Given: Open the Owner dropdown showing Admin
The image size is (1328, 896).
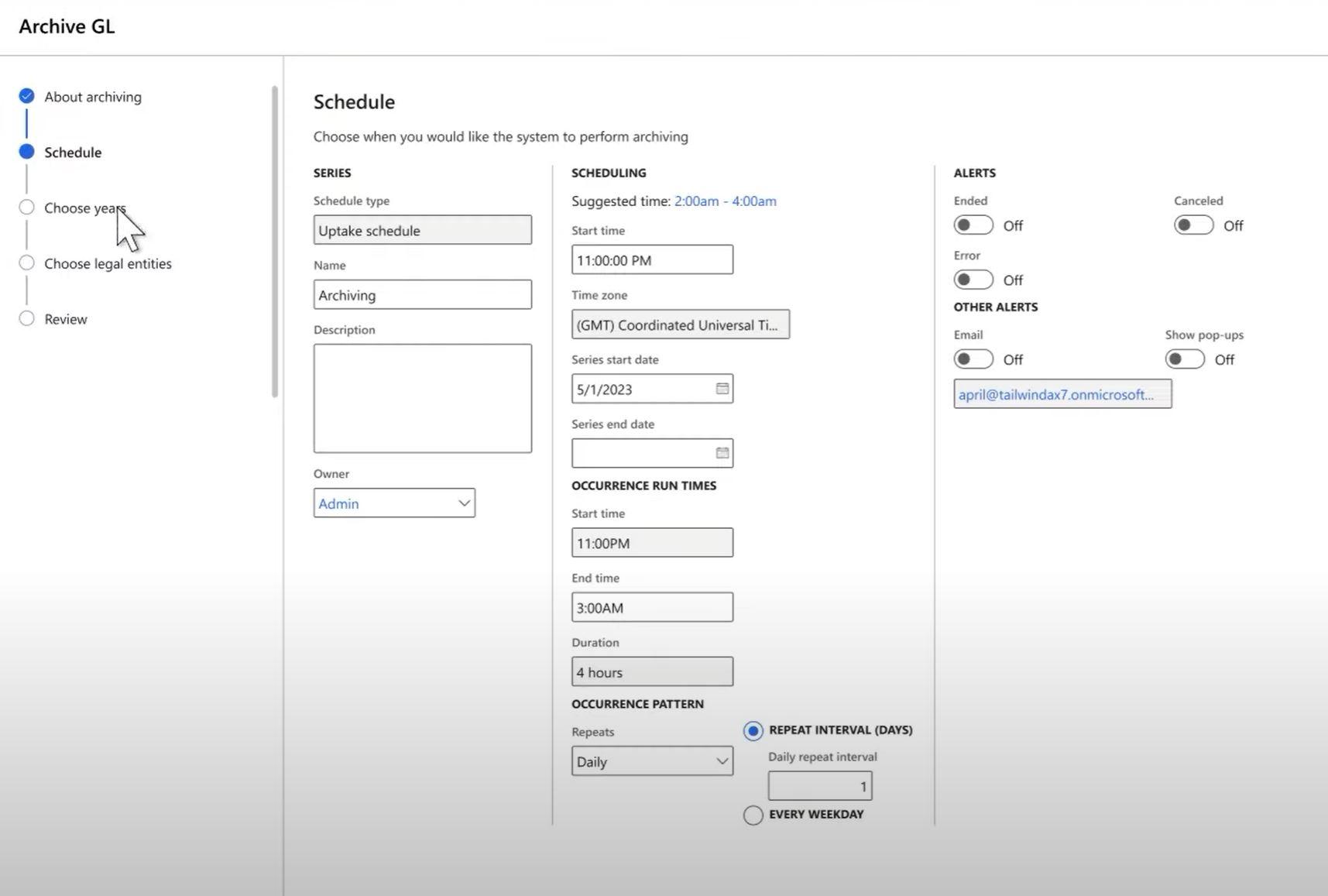Looking at the screenshot, I should pos(394,503).
